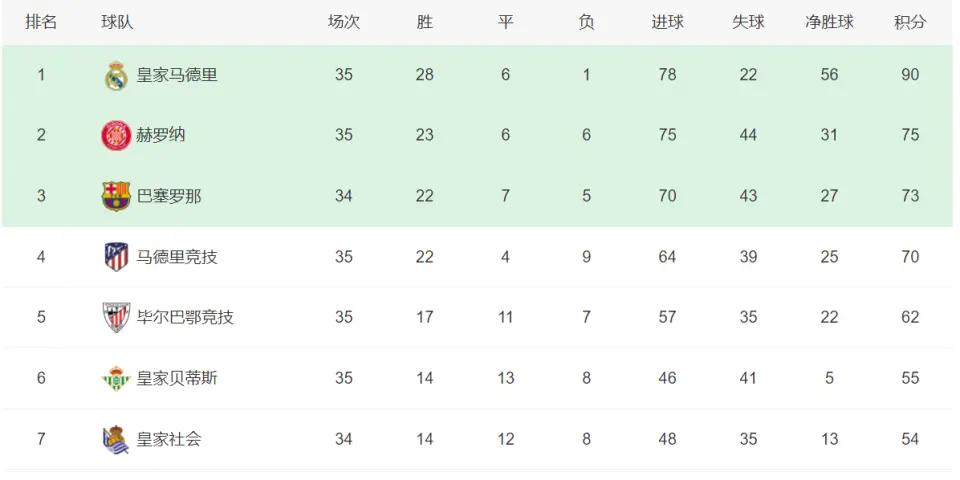This screenshot has width=960, height=480.
Task: Click the Atletico Madrid badge icon
Action: tap(116, 257)
